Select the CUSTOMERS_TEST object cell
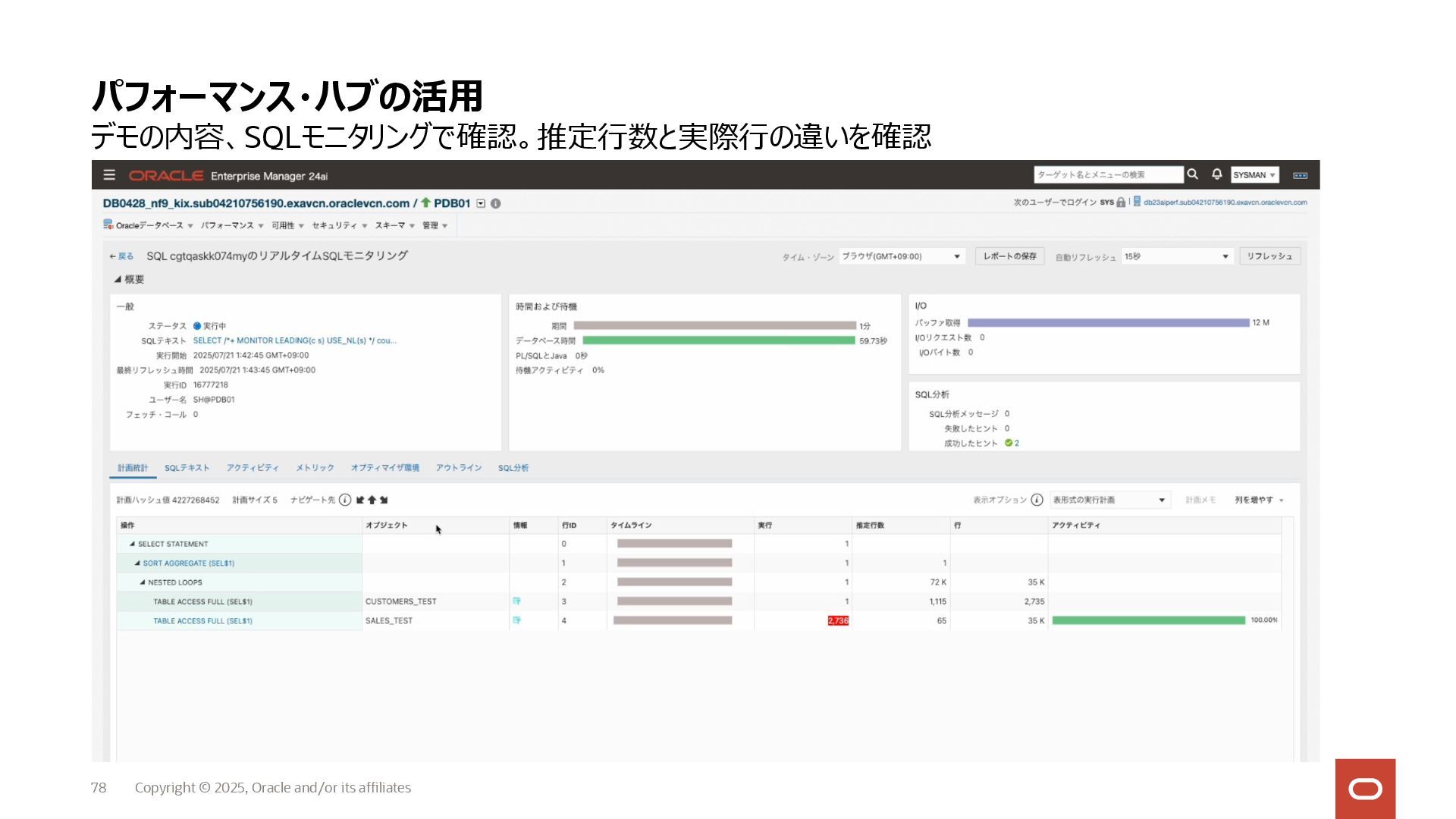 tap(435, 601)
